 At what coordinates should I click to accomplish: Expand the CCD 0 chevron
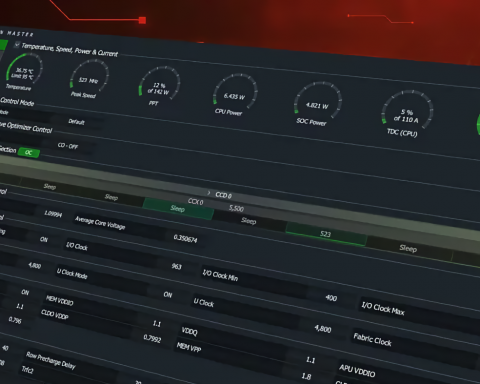click(209, 193)
